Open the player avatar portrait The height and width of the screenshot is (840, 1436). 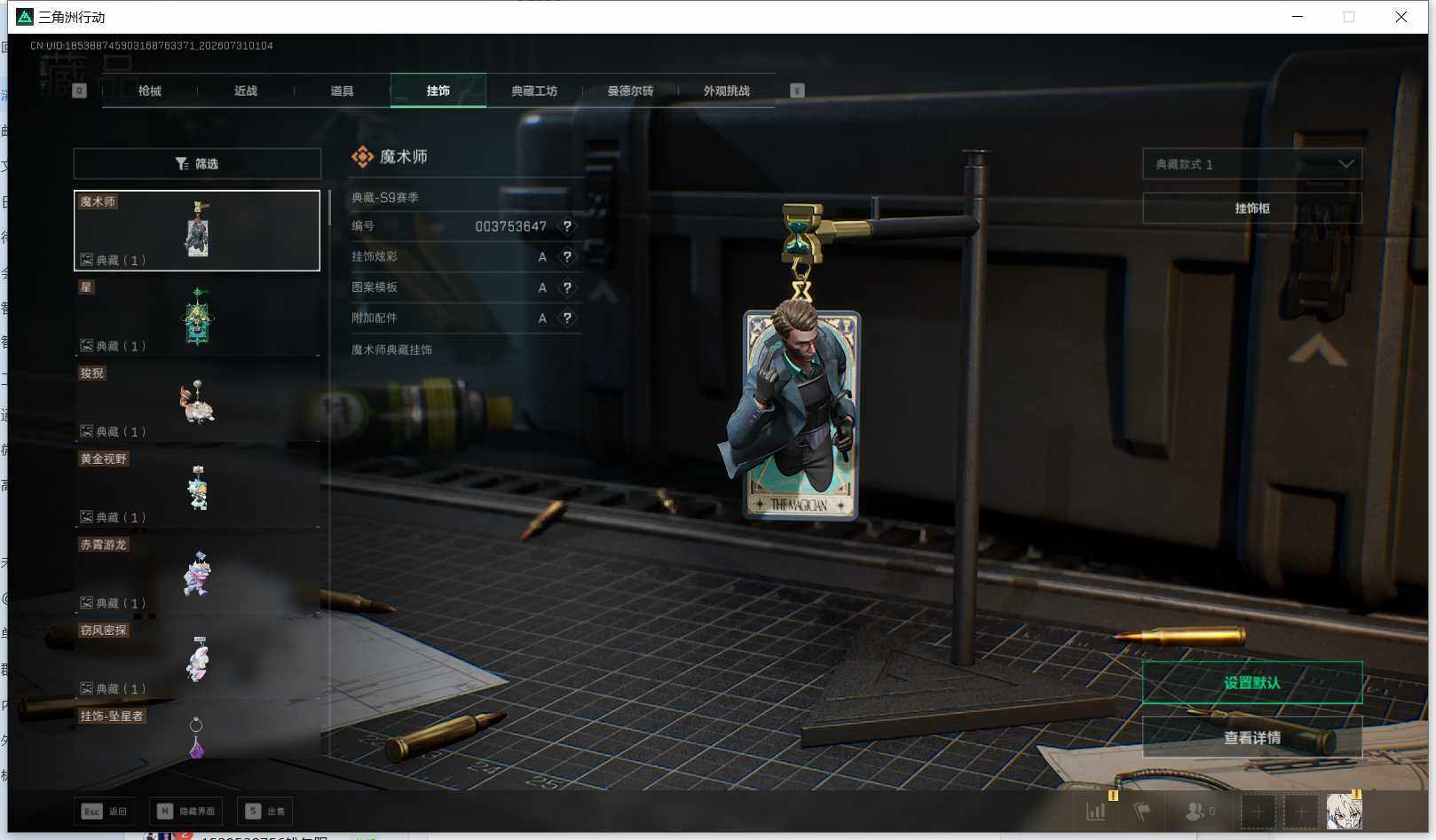tap(1344, 811)
